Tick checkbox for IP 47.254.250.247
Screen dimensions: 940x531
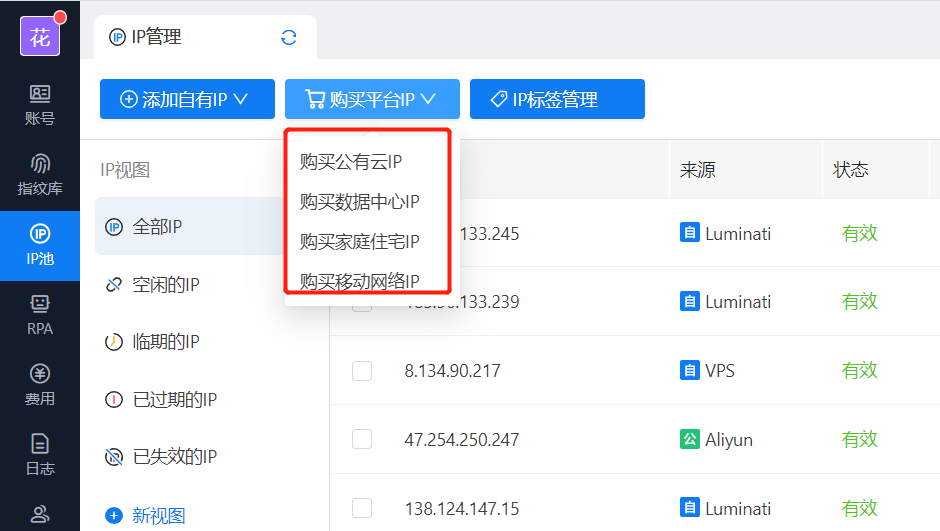click(362, 439)
